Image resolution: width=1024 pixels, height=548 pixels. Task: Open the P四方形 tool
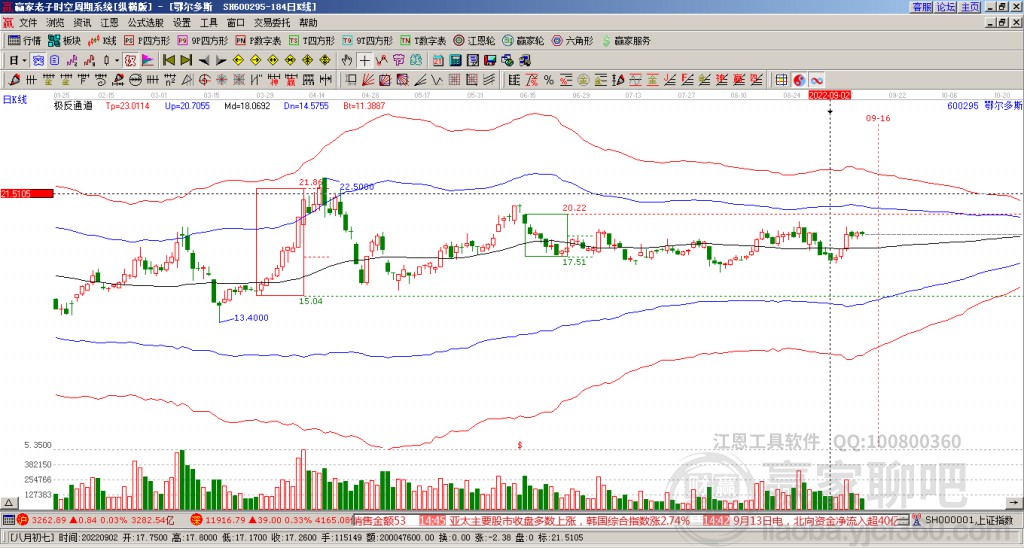pyautogui.click(x=147, y=40)
